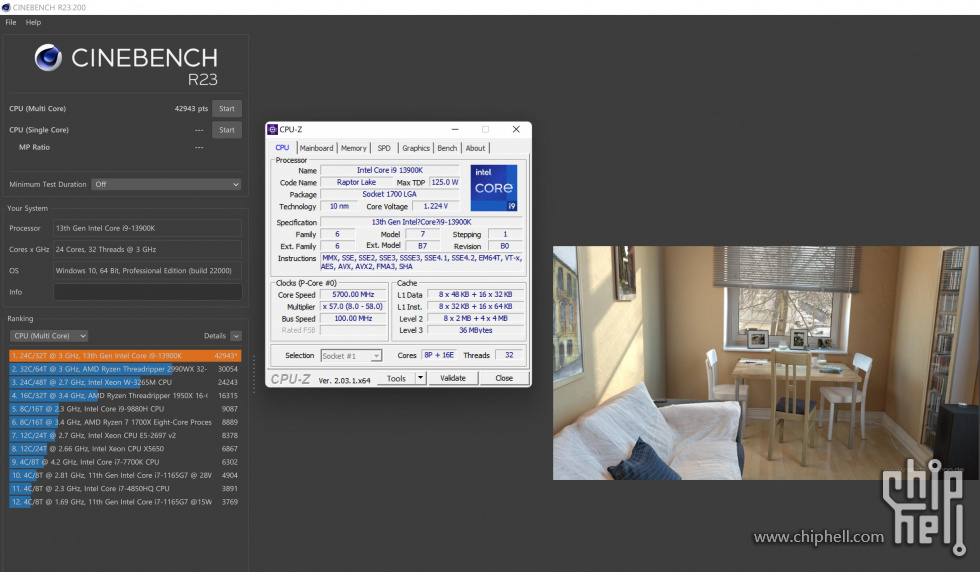Screen dimensions: 980x572
Task: Open the File menu in Cinebench
Action: pyautogui.click(x=11, y=23)
